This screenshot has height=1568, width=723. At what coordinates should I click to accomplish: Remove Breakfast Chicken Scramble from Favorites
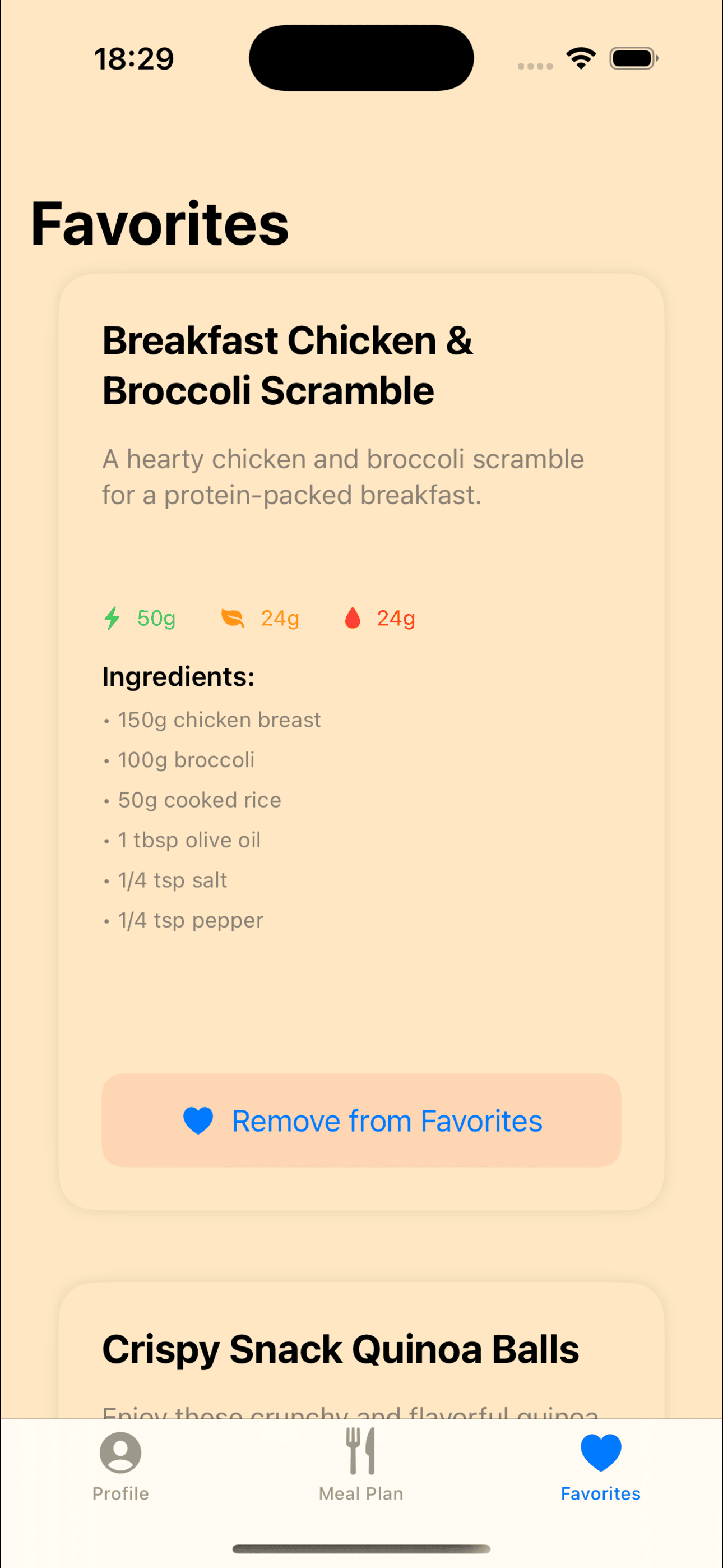361,1120
